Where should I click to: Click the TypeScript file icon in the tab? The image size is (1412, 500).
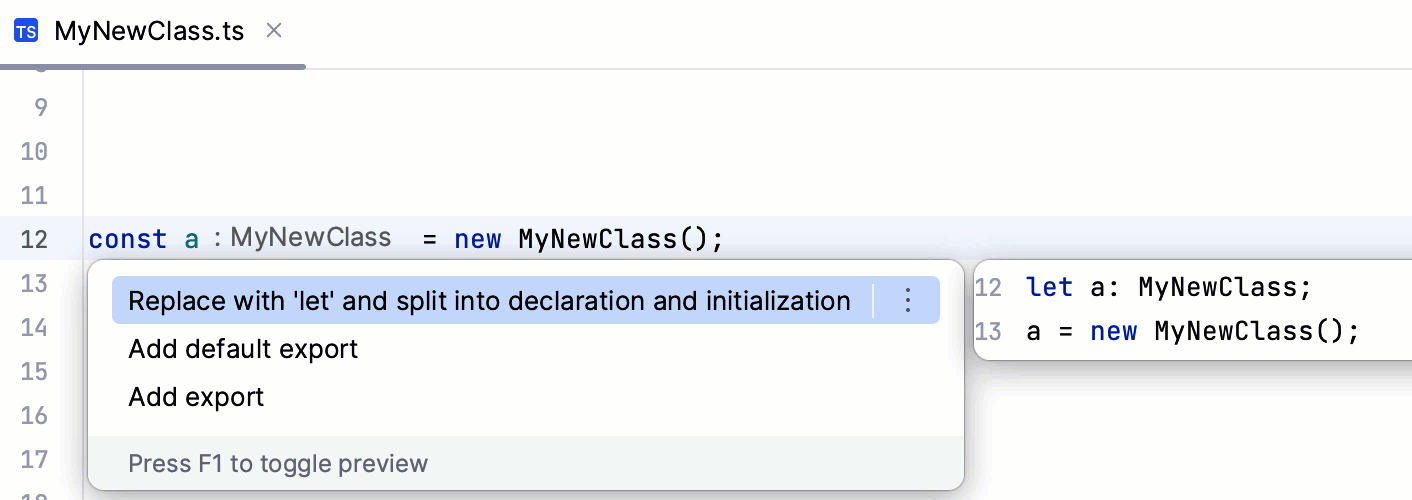click(27, 31)
